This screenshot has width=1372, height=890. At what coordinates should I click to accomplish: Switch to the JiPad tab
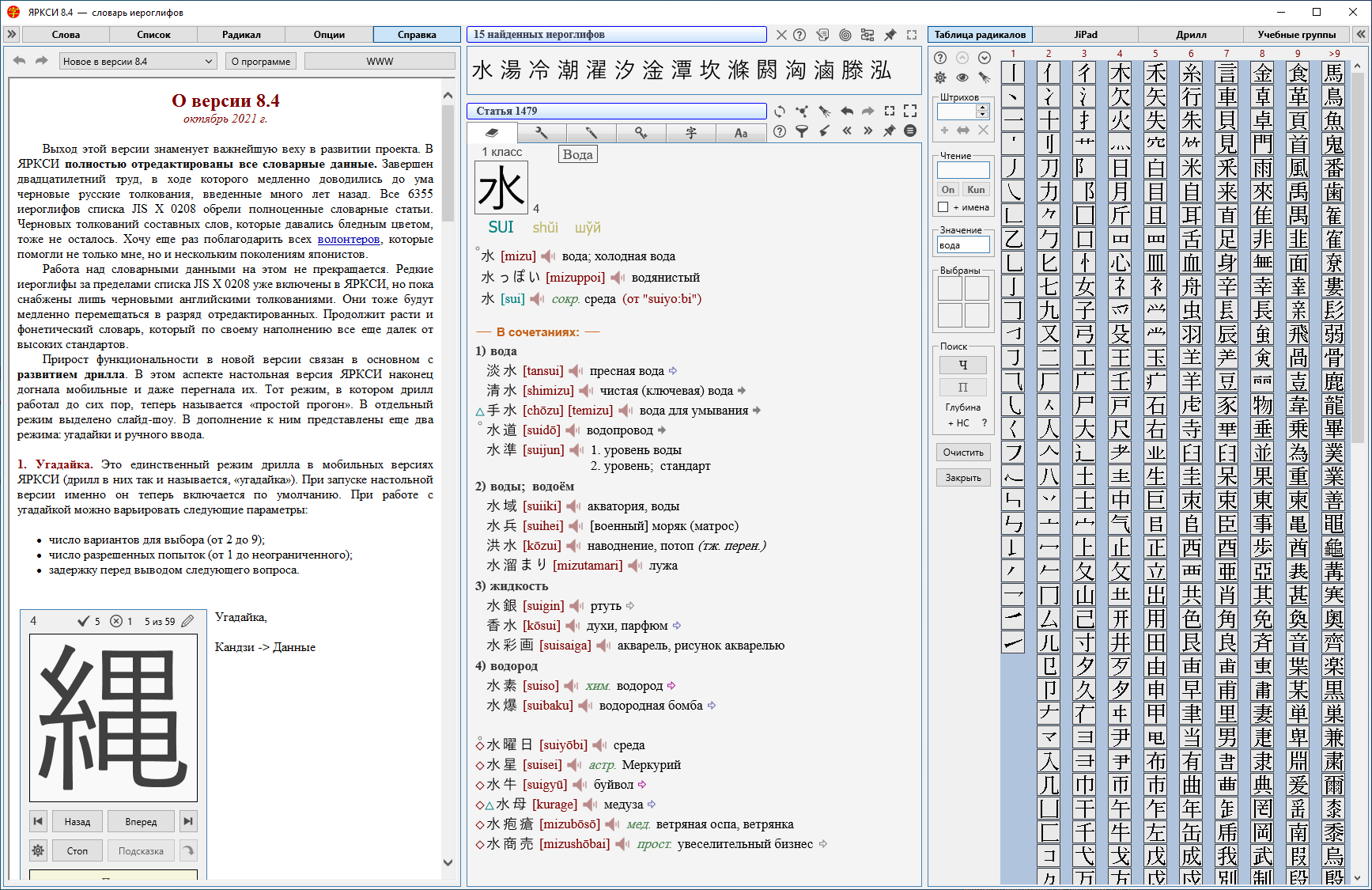point(1085,35)
